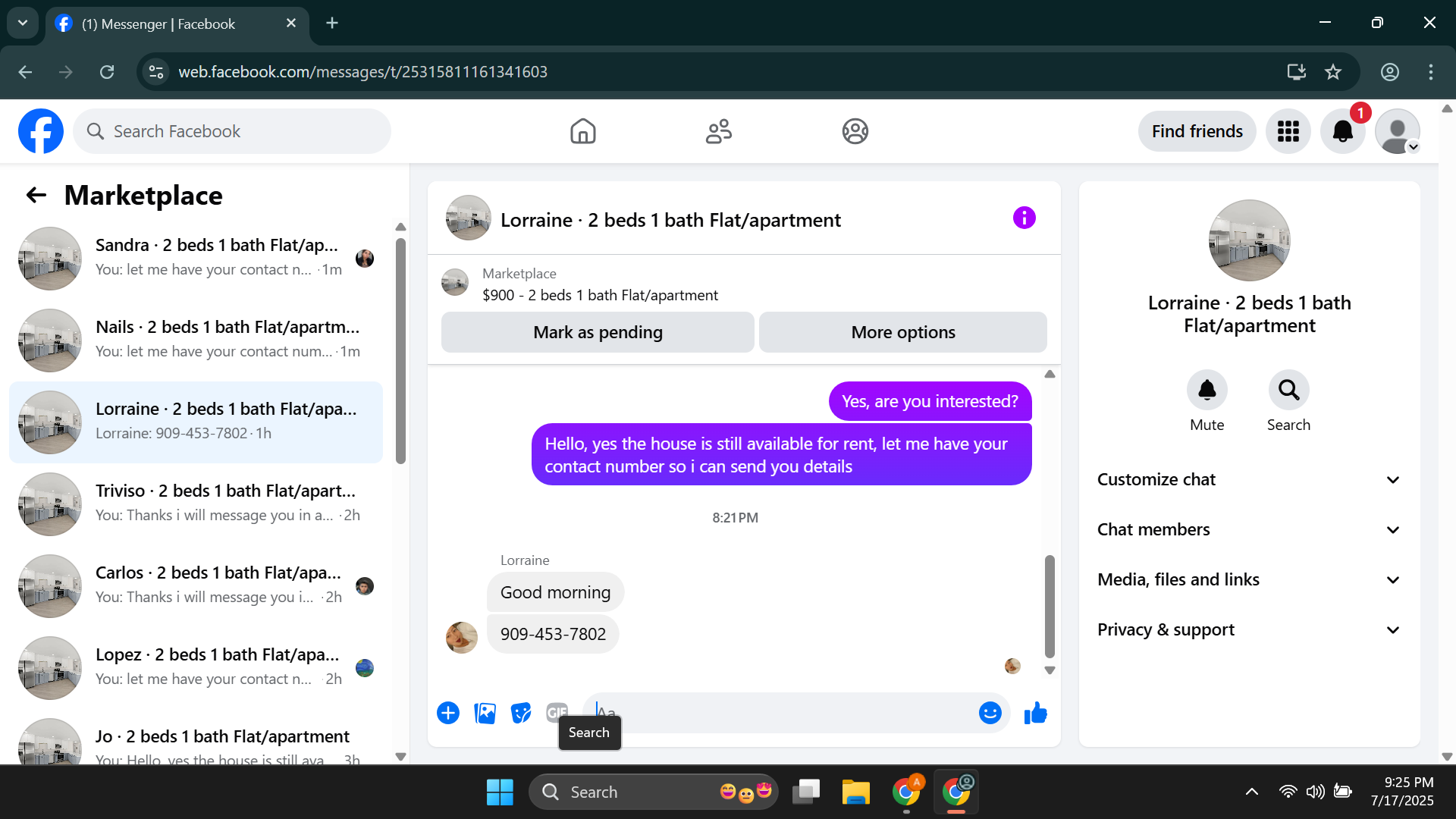Open a new browser tab

tap(332, 23)
